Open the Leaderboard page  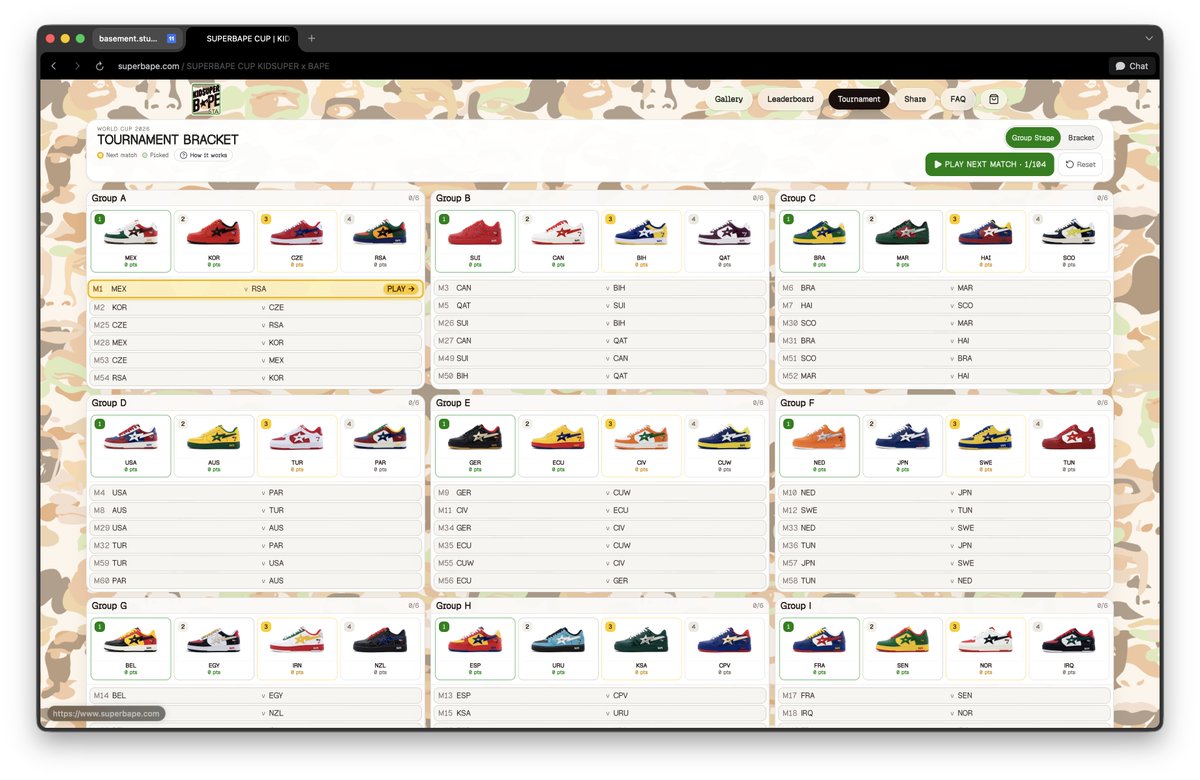(791, 99)
